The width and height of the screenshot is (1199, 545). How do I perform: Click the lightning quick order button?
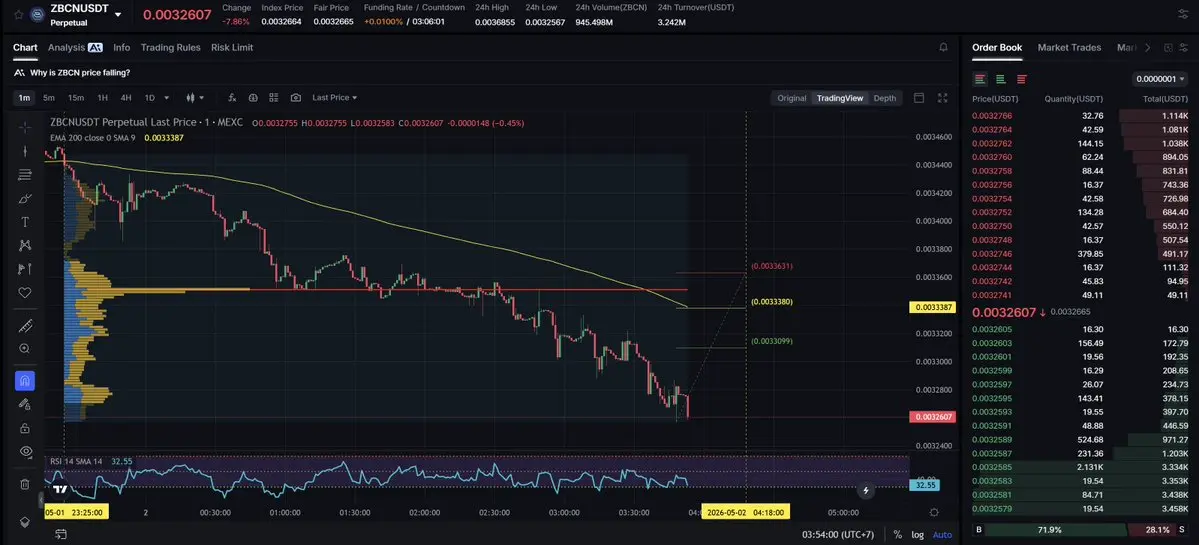point(866,491)
